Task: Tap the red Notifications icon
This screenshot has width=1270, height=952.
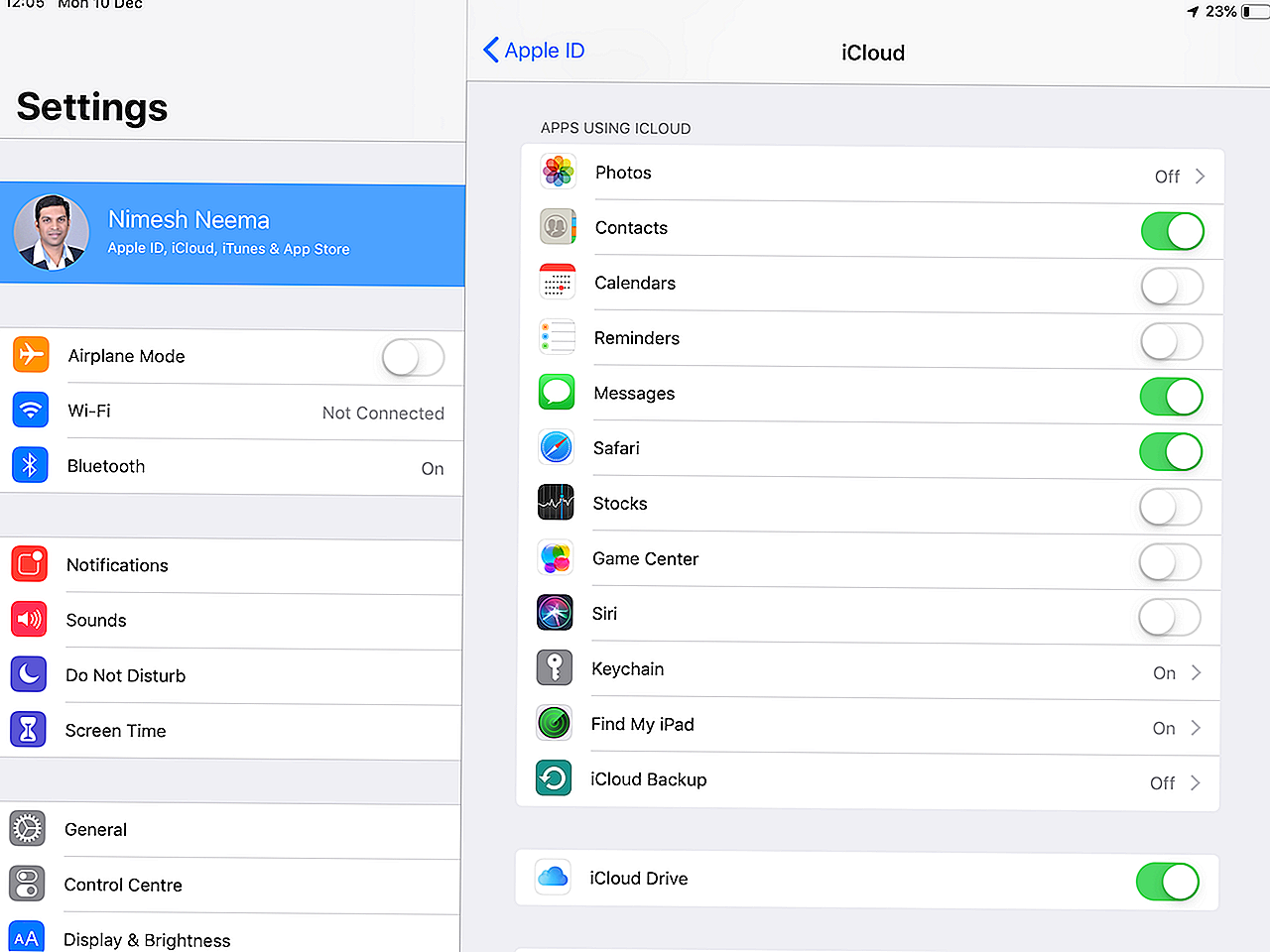Action: click(30, 563)
